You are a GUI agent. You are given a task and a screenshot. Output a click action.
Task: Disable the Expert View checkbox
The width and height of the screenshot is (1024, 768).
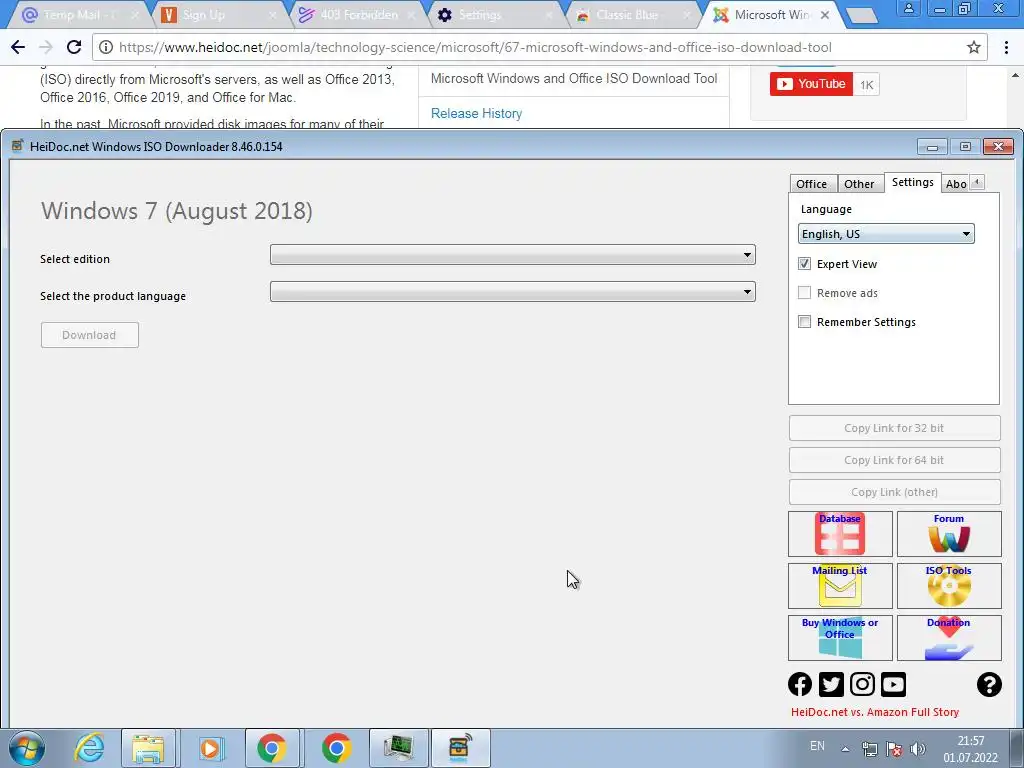(805, 264)
